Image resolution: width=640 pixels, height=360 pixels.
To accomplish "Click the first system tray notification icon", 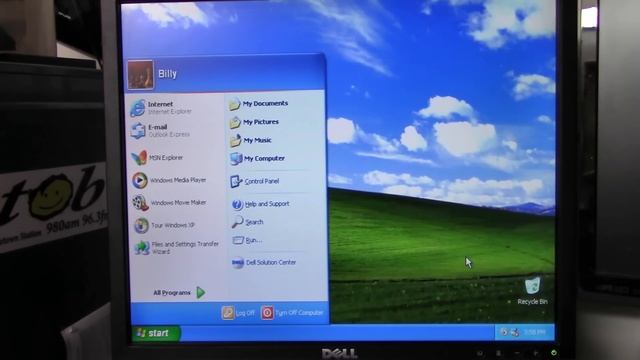I will (504, 332).
